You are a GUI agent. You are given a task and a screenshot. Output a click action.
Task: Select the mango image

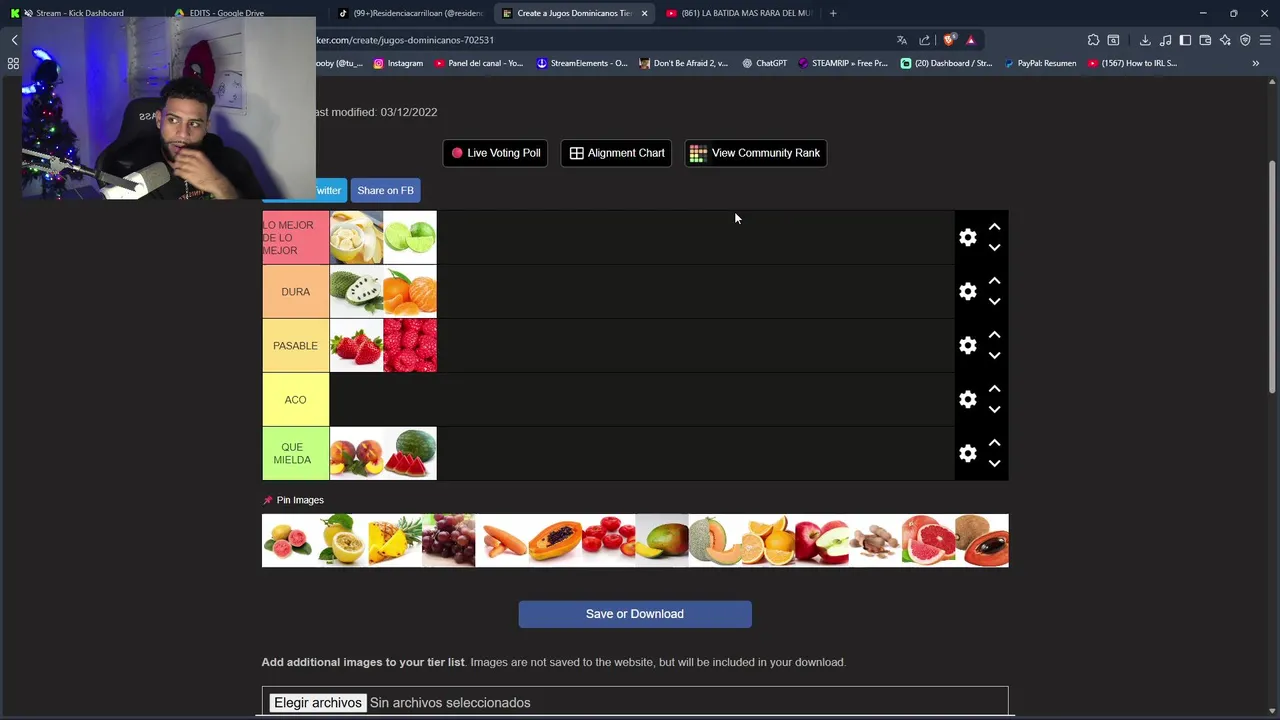[x=662, y=540]
